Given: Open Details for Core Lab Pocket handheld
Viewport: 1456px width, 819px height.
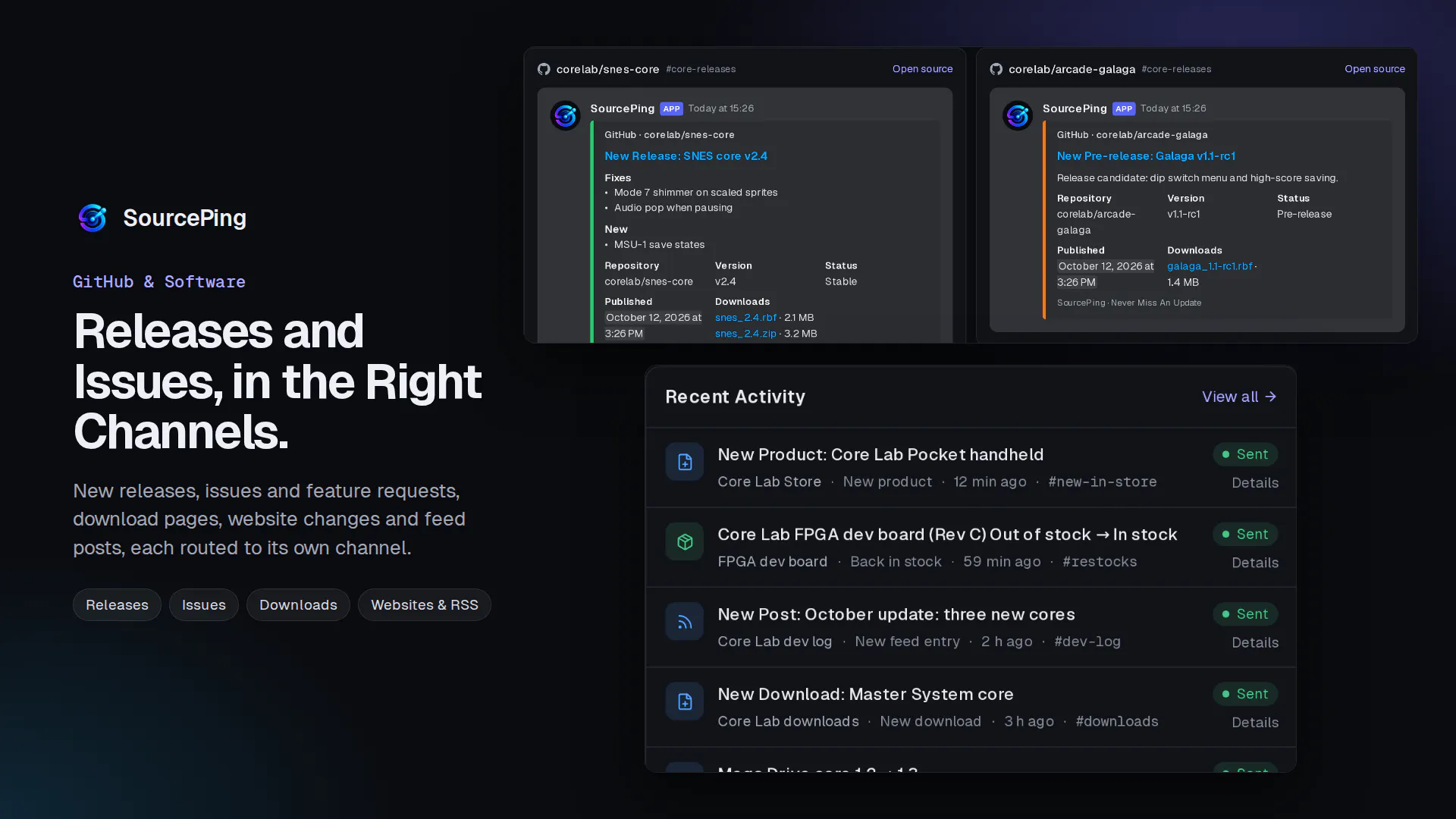Looking at the screenshot, I should click(x=1255, y=483).
